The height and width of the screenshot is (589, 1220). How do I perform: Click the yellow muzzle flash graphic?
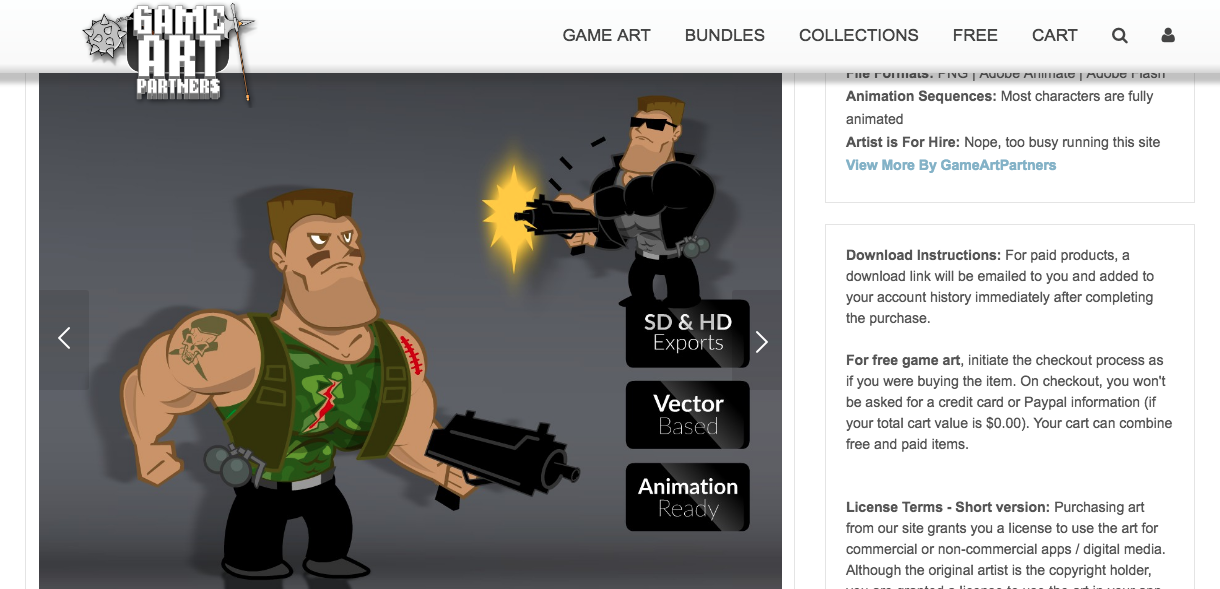(510, 217)
